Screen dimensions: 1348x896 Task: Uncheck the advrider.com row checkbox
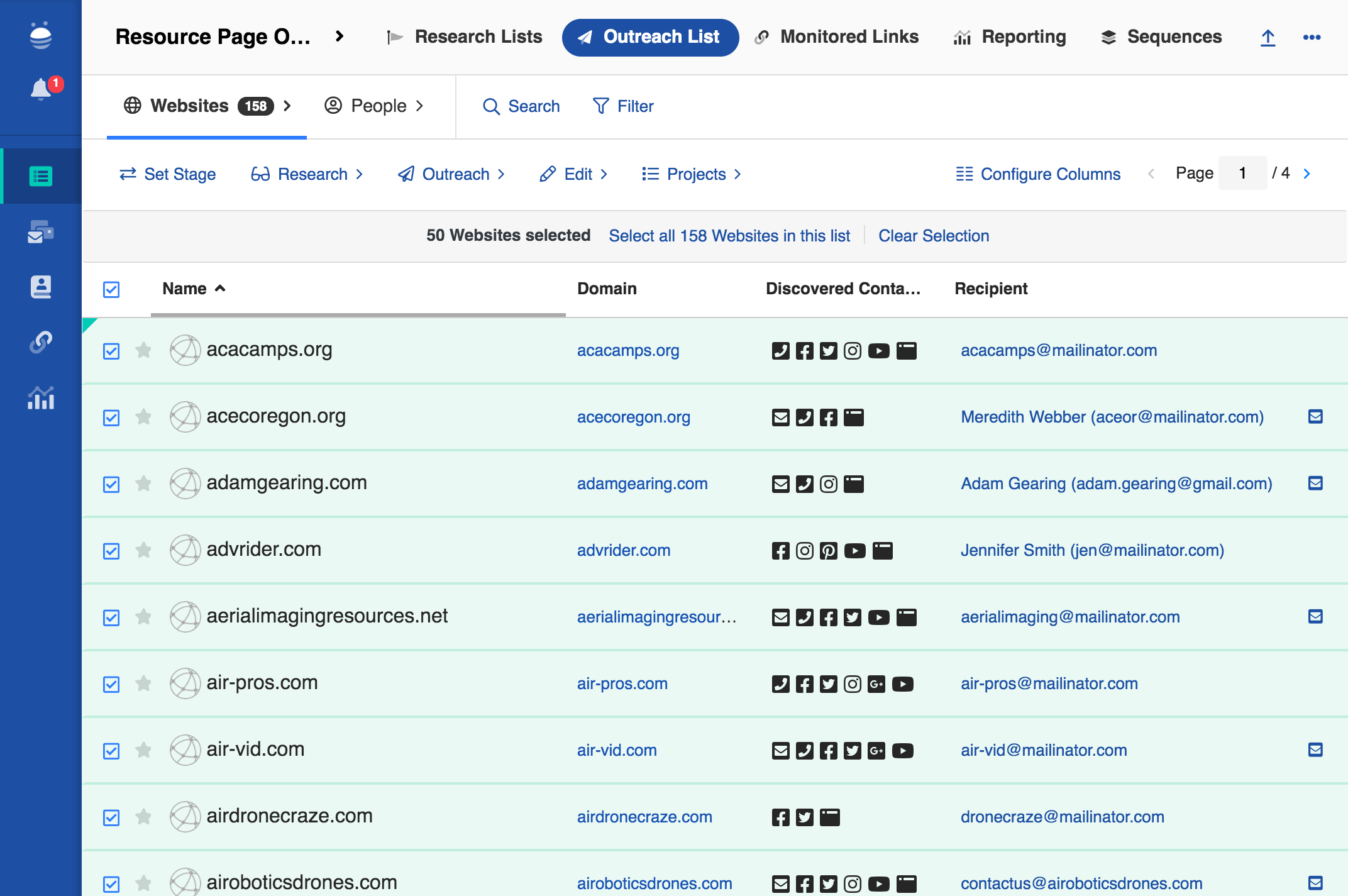[111, 551]
